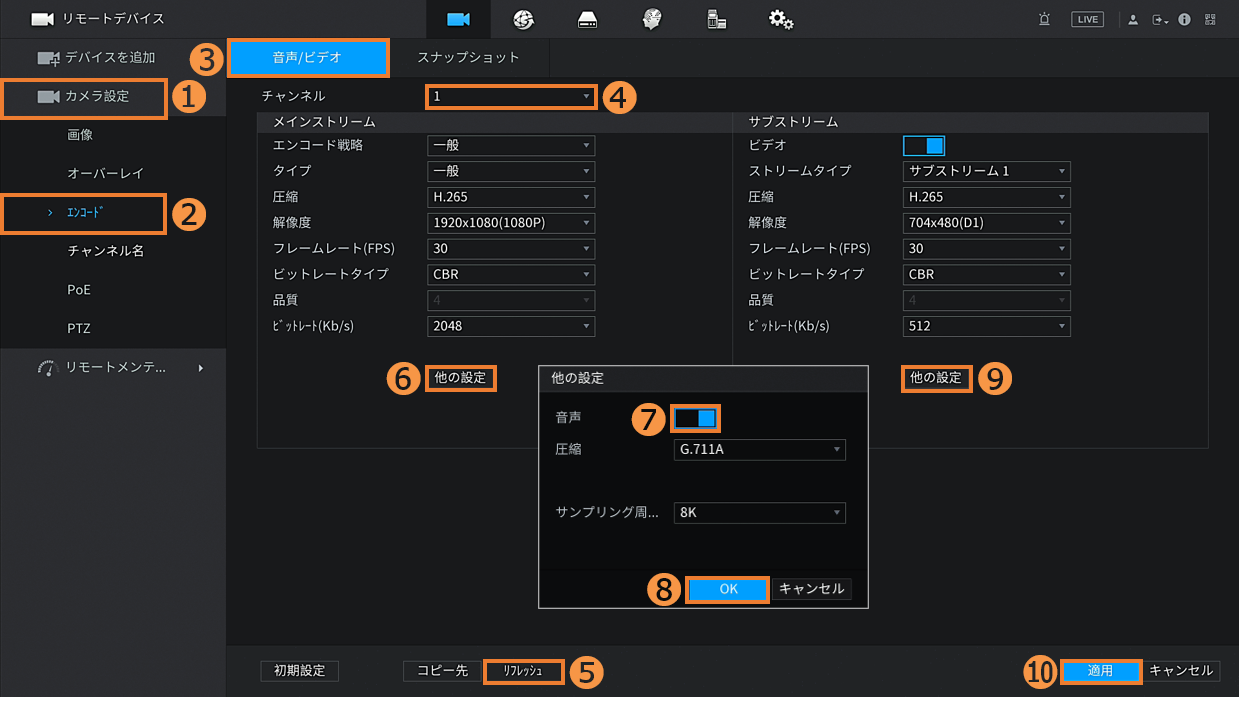This screenshot has height=722, width=1239.
Task: Click the main stream ビットレート(Kb/s) field
Action: (511, 326)
